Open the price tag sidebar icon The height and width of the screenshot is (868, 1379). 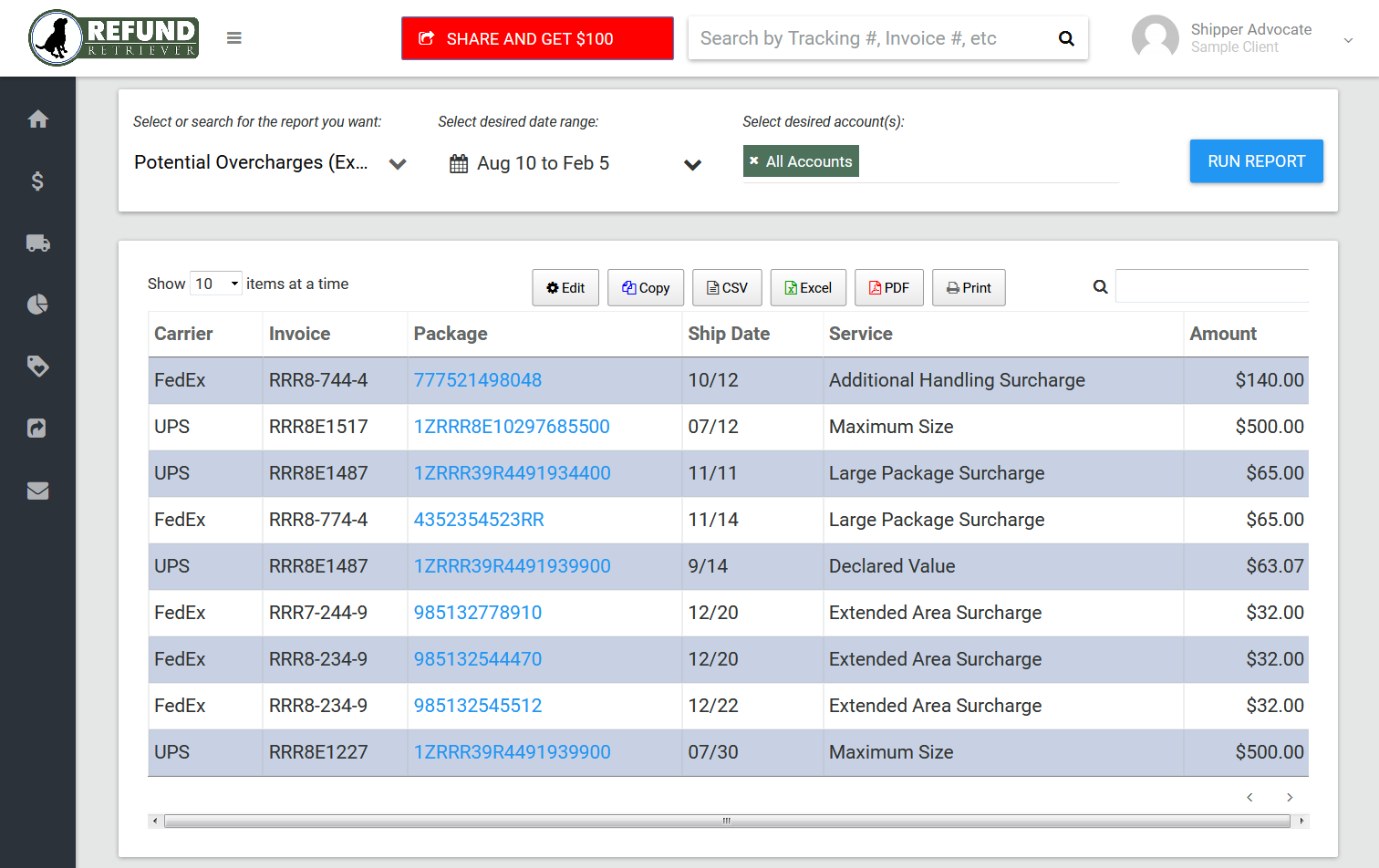coord(37,367)
